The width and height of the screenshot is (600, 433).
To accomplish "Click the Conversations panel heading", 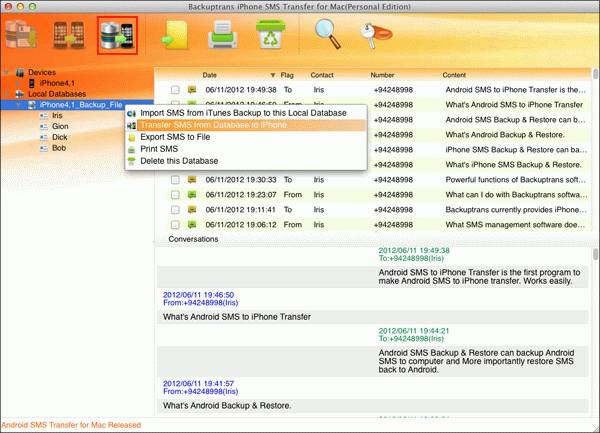I will (x=193, y=239).
